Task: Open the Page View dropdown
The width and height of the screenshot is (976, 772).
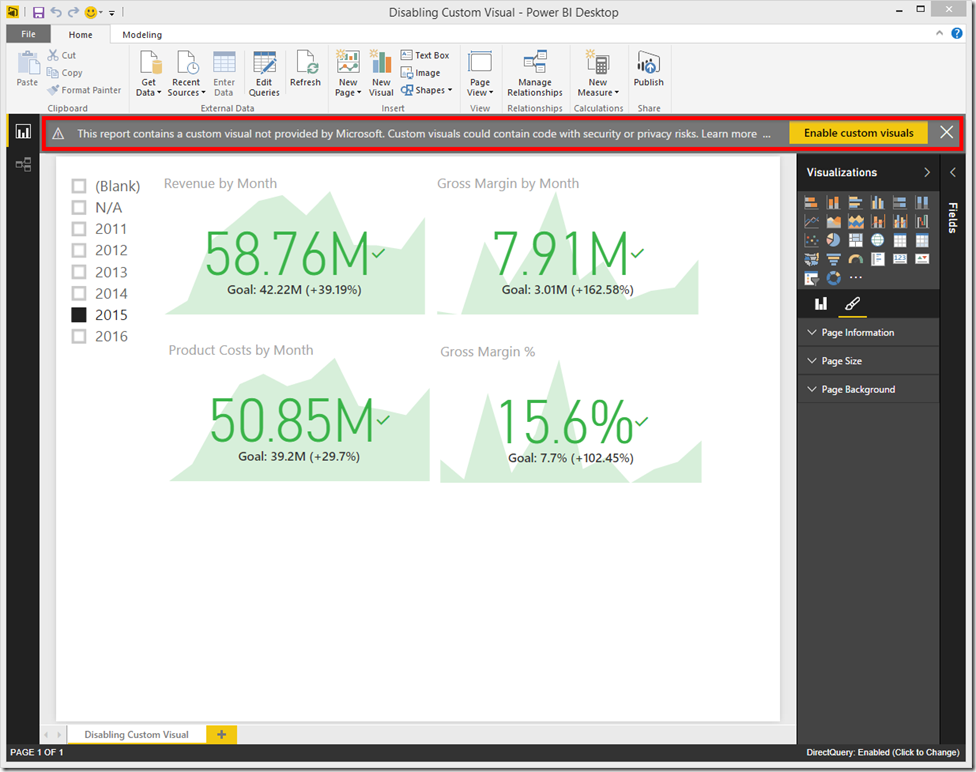Action: point(480,73)
